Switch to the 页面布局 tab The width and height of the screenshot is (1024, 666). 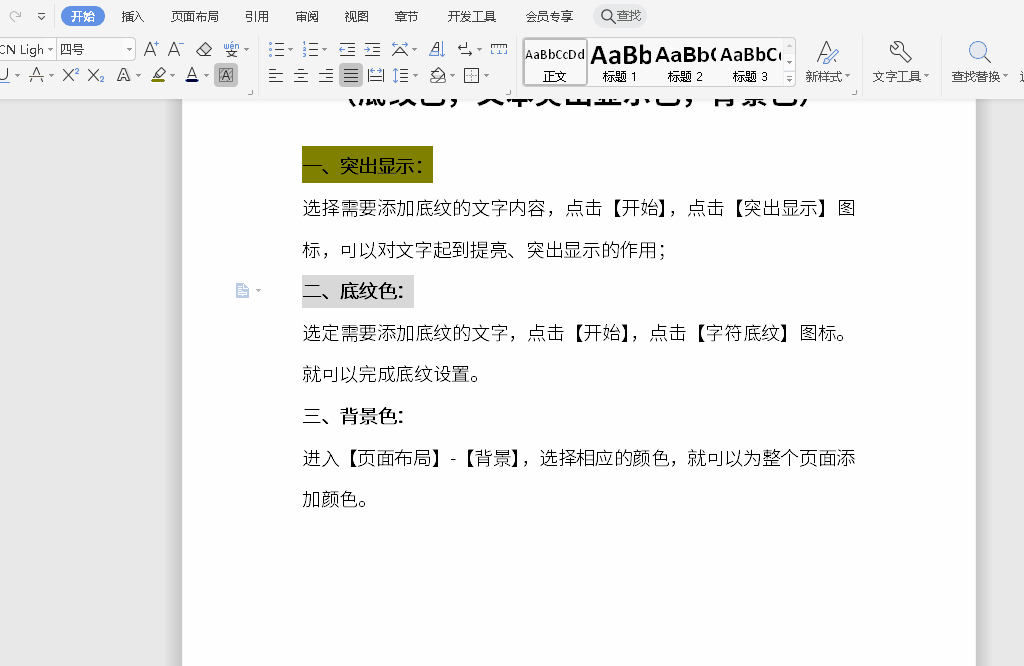(194, 16)
